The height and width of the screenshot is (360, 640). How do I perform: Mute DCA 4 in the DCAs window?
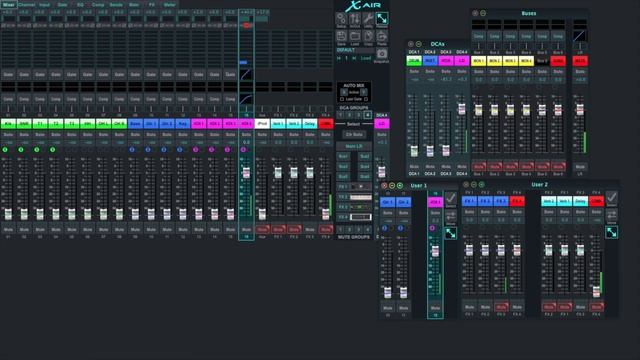coord(462,167)
